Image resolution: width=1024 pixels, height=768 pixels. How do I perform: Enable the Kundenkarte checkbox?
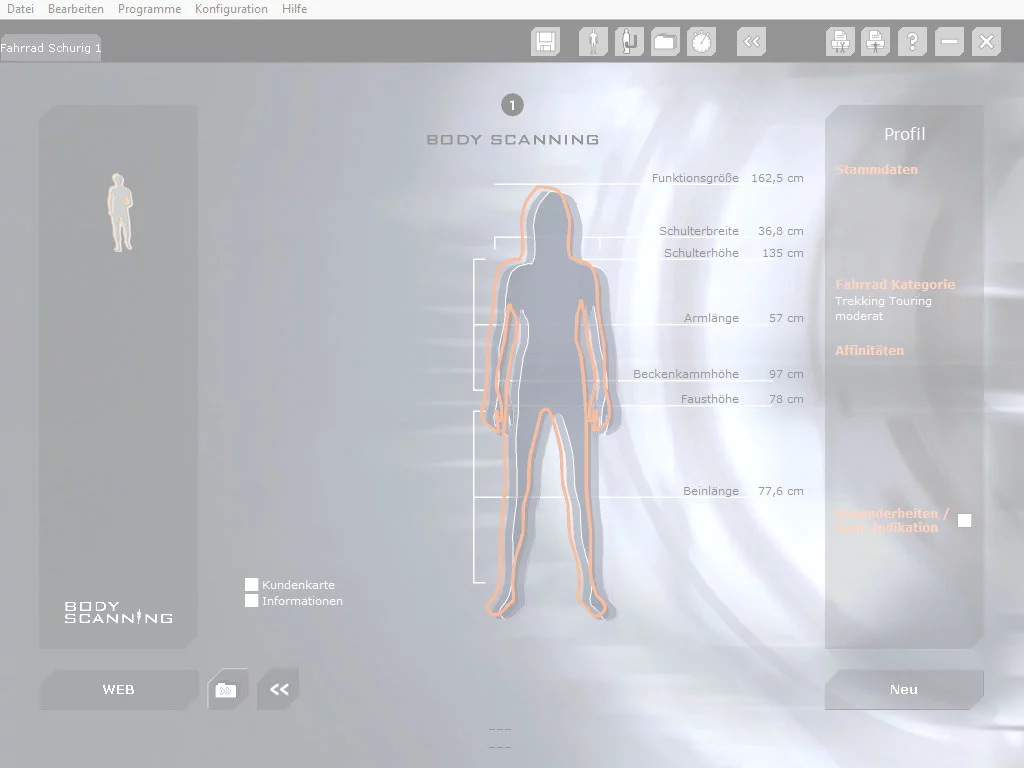[251, 584]
